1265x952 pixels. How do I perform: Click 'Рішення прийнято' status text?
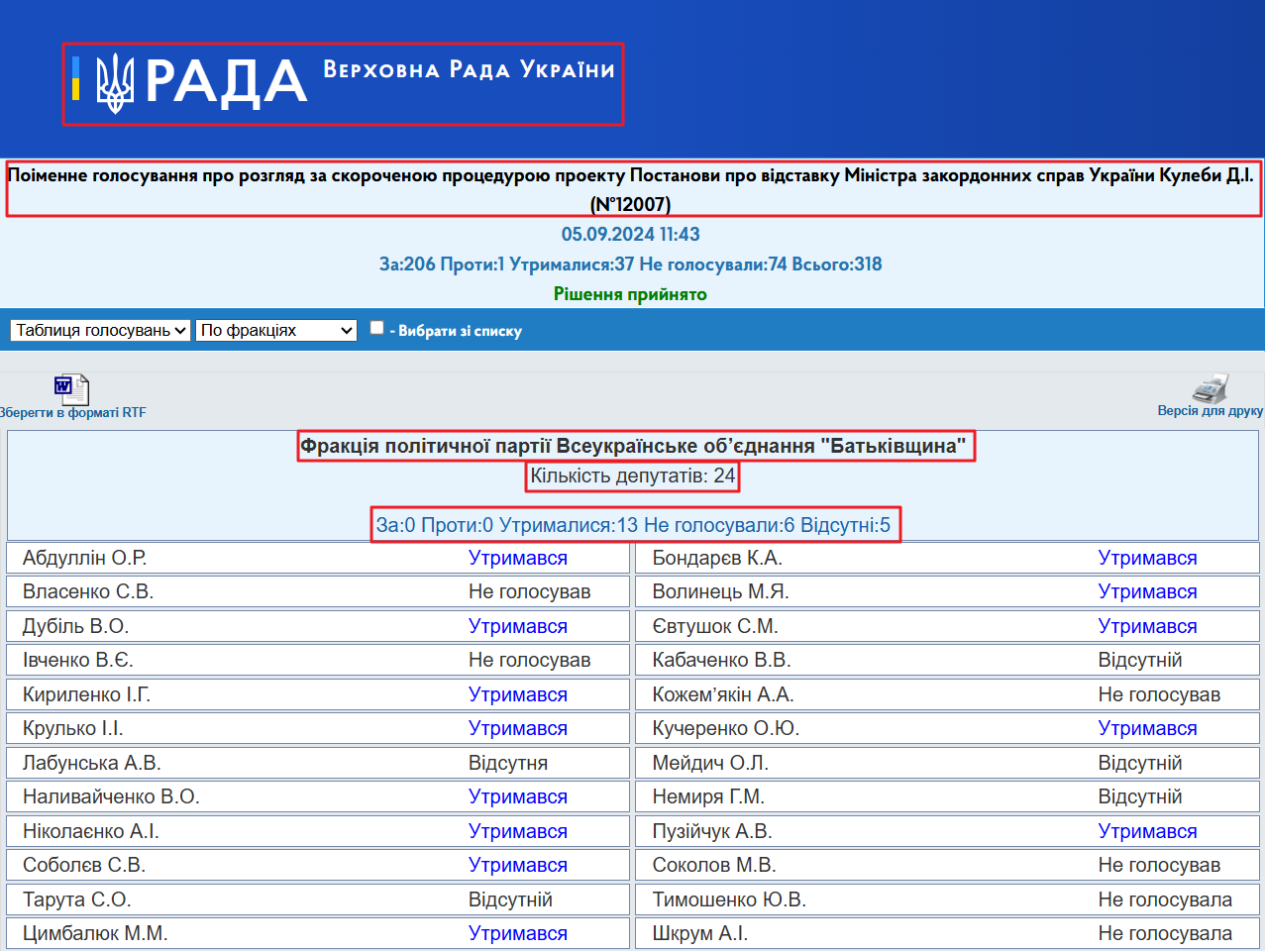pos(630,294)
